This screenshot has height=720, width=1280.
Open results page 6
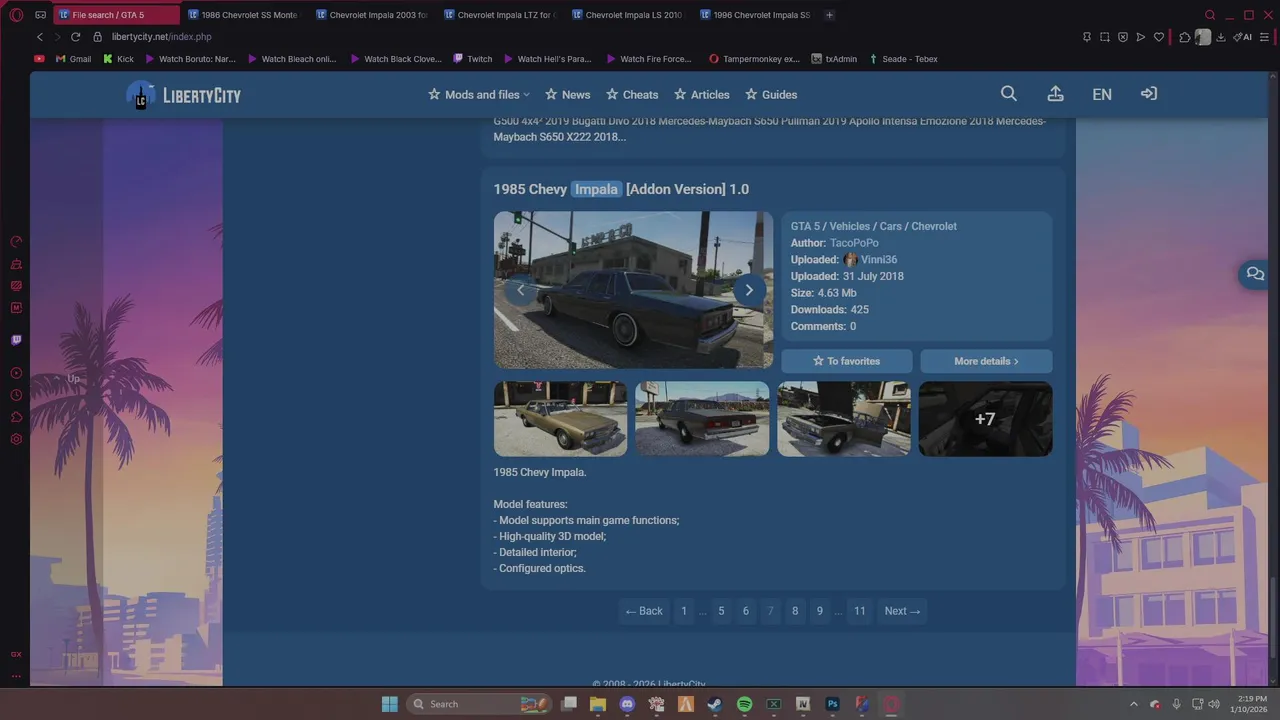pos(745,611)
